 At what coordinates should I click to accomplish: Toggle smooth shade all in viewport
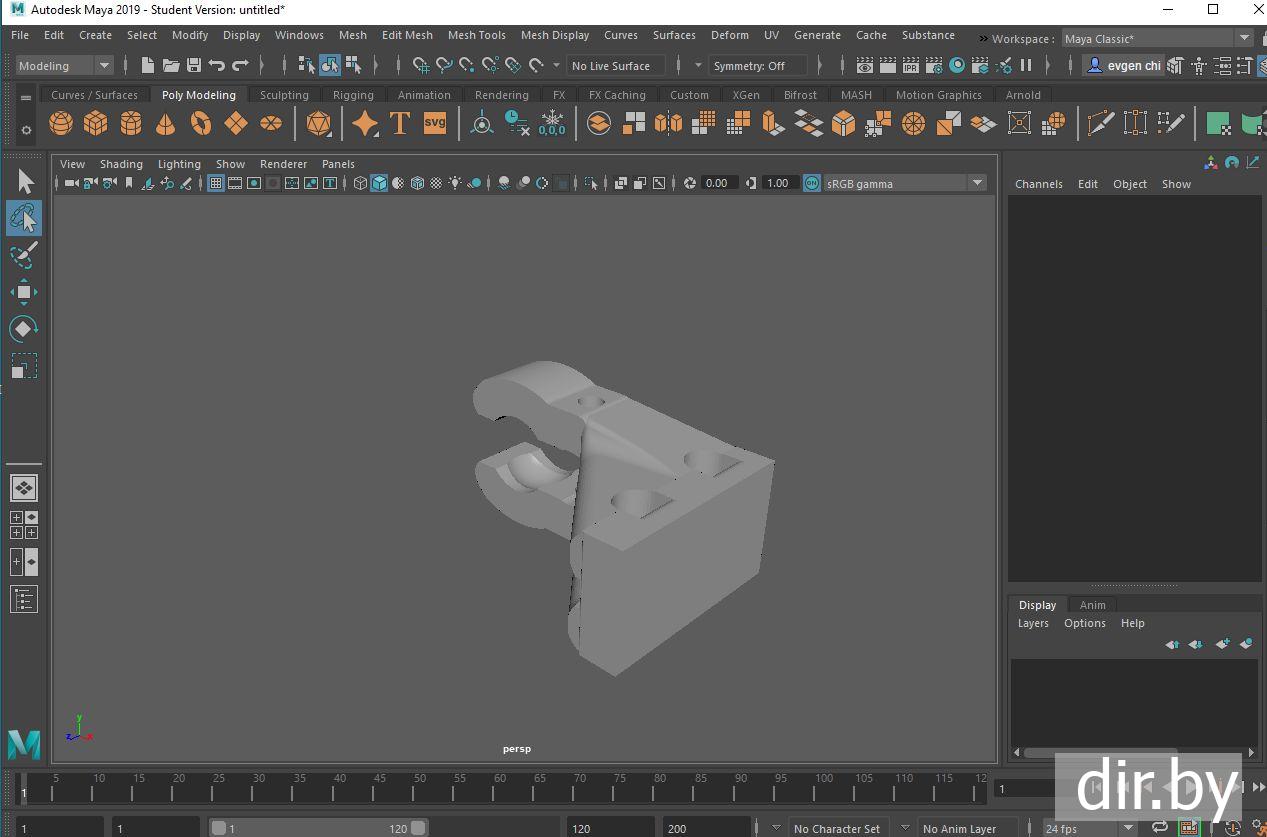click(379, 183)
